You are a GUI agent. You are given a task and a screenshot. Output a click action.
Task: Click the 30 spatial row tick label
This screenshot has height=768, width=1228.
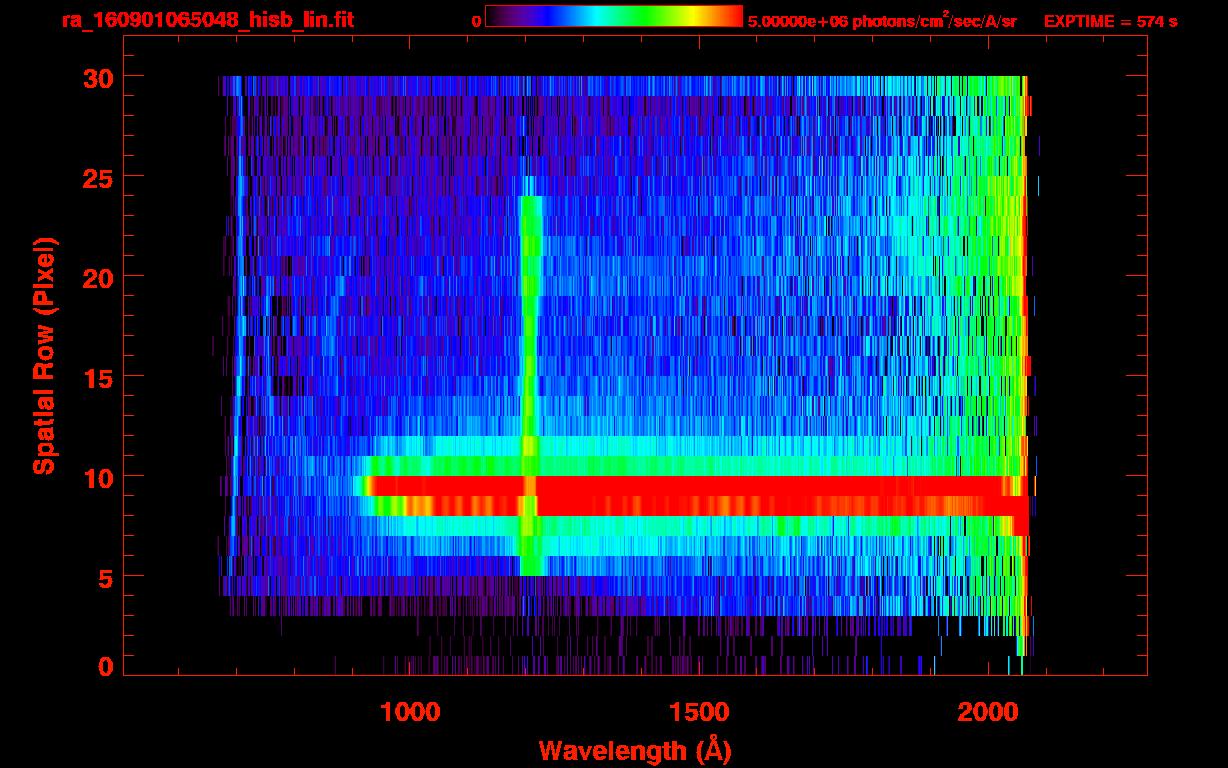[x=98, y=77]
